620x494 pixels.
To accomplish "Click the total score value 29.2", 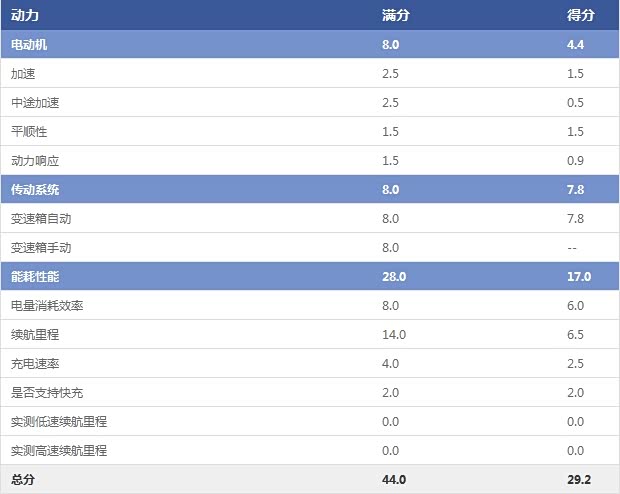I will [x=579, y=480].
